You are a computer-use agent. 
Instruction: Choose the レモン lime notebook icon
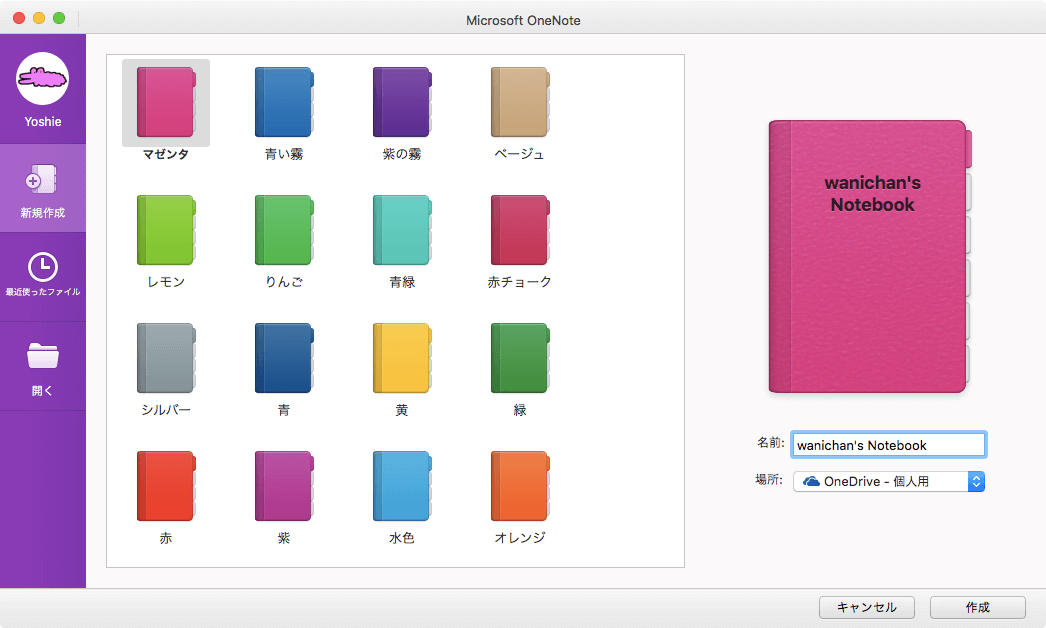pos(166,230)
